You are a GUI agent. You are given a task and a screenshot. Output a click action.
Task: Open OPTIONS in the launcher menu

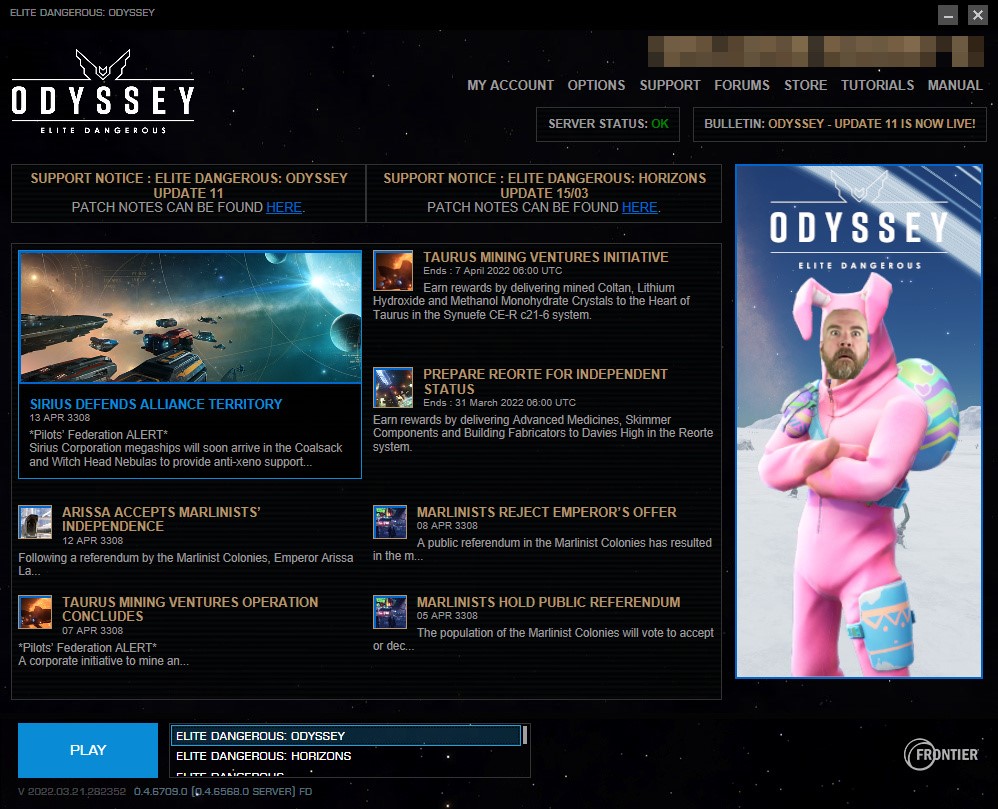[x=596, y=85]
